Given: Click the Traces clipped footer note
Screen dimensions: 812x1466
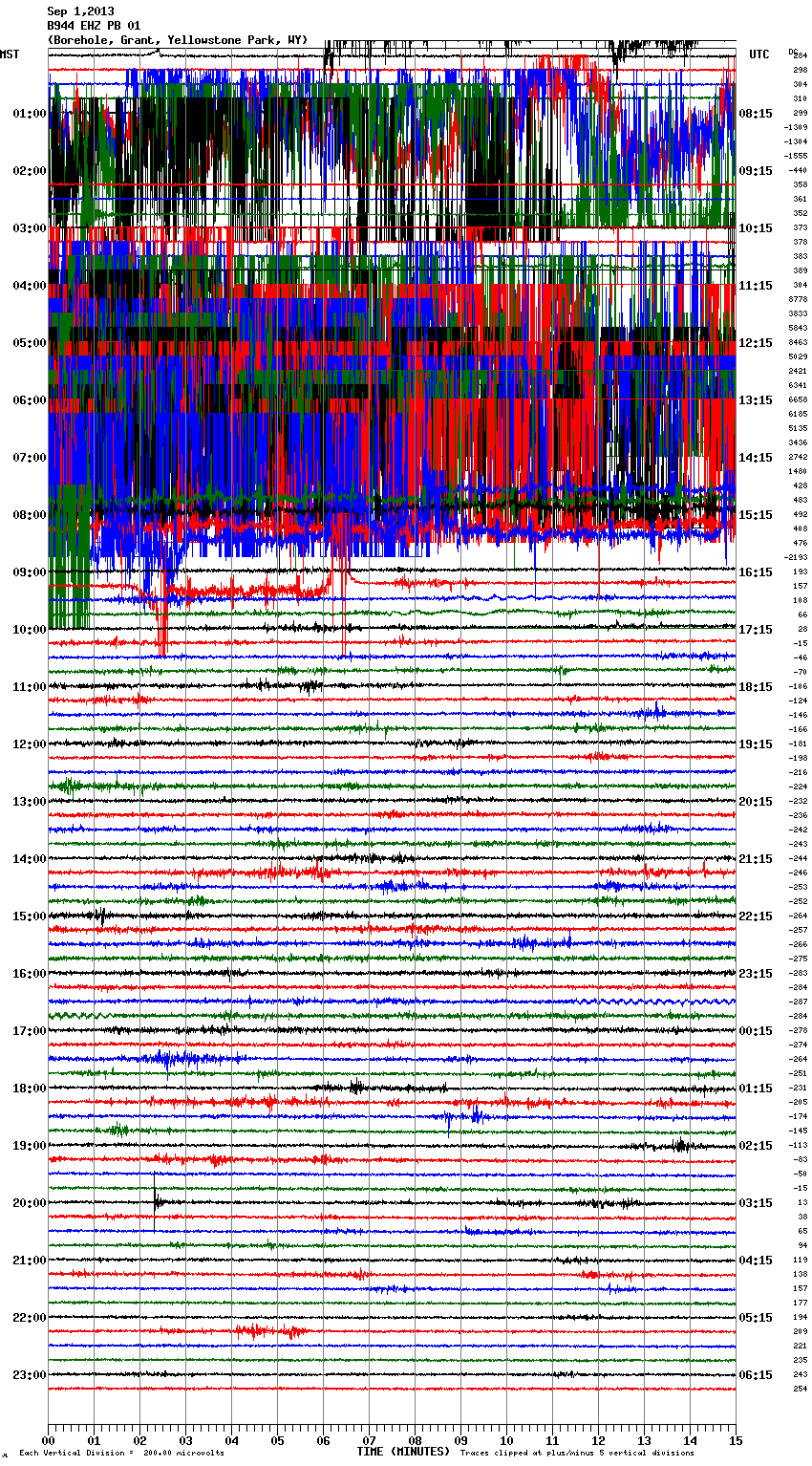Looking at the screenshot, I should [577, 1454].
